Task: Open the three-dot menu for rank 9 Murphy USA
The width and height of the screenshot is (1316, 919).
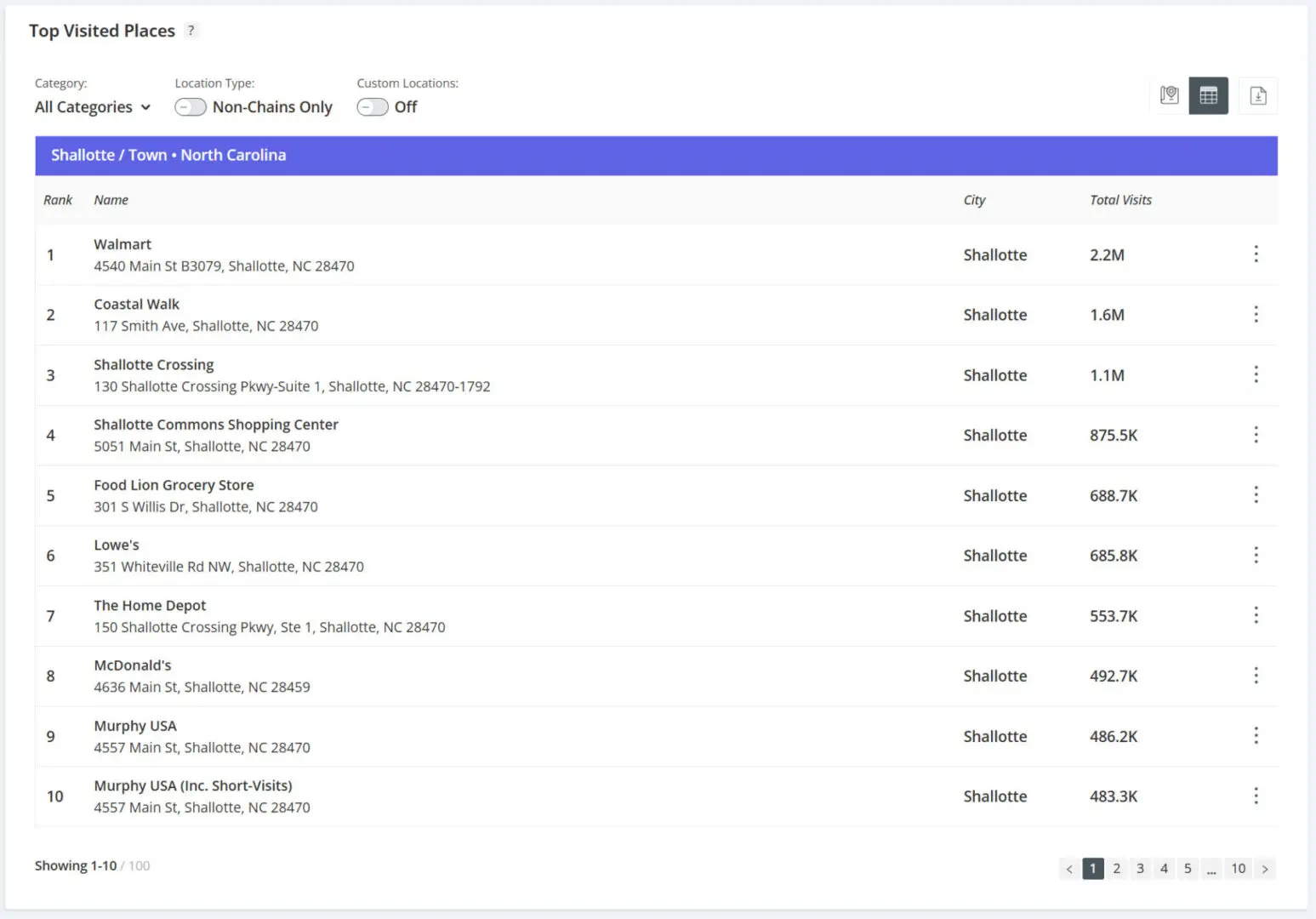Action: 1256,735
